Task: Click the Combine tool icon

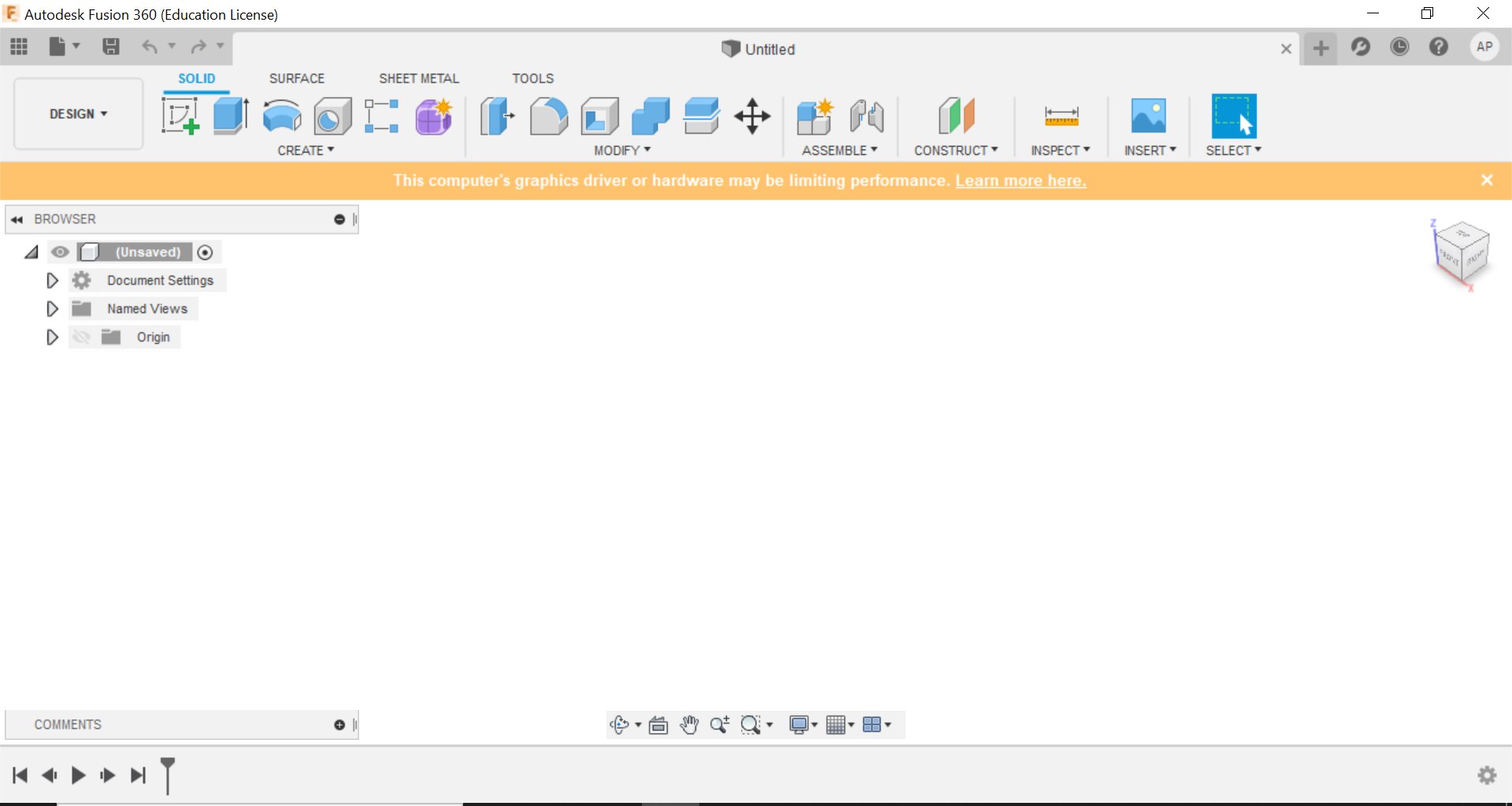Action: point(650,116)
